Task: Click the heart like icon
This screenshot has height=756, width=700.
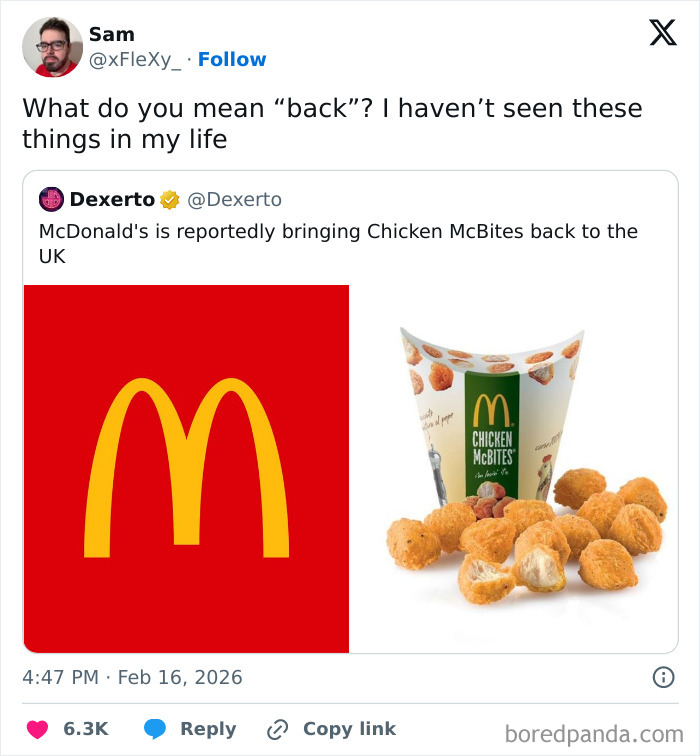Action: point(37,729)
